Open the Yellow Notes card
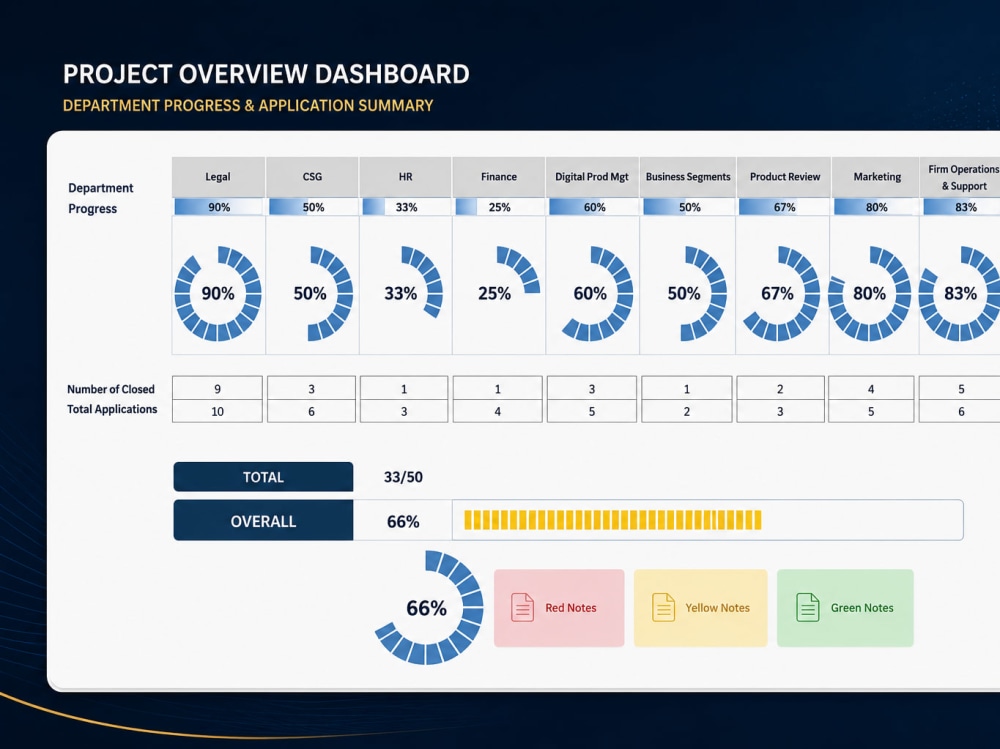This screenshot has height=749, width=1000. point(700,608)
